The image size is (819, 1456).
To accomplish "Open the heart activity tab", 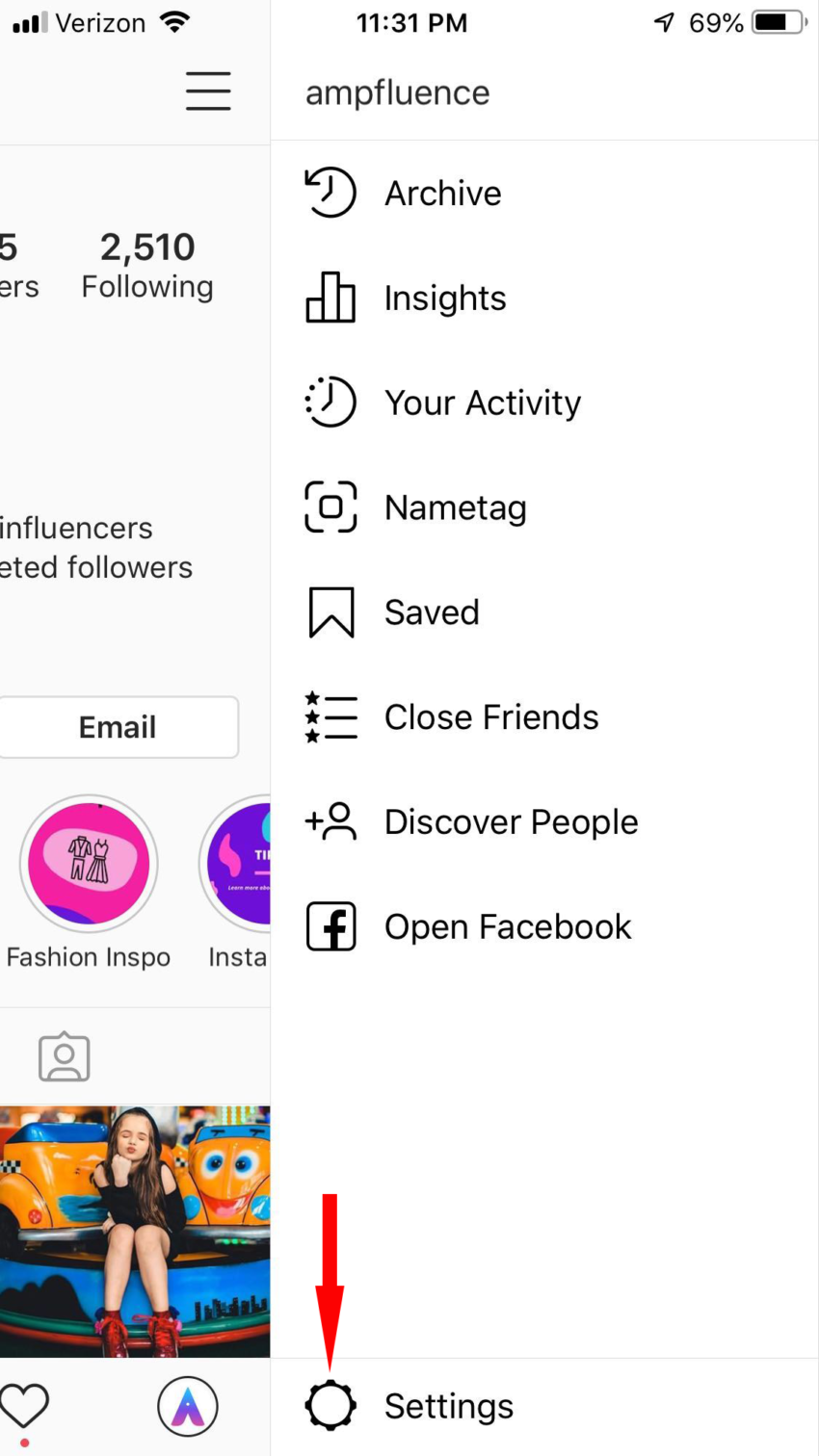I will click(x=24, y=1406).
